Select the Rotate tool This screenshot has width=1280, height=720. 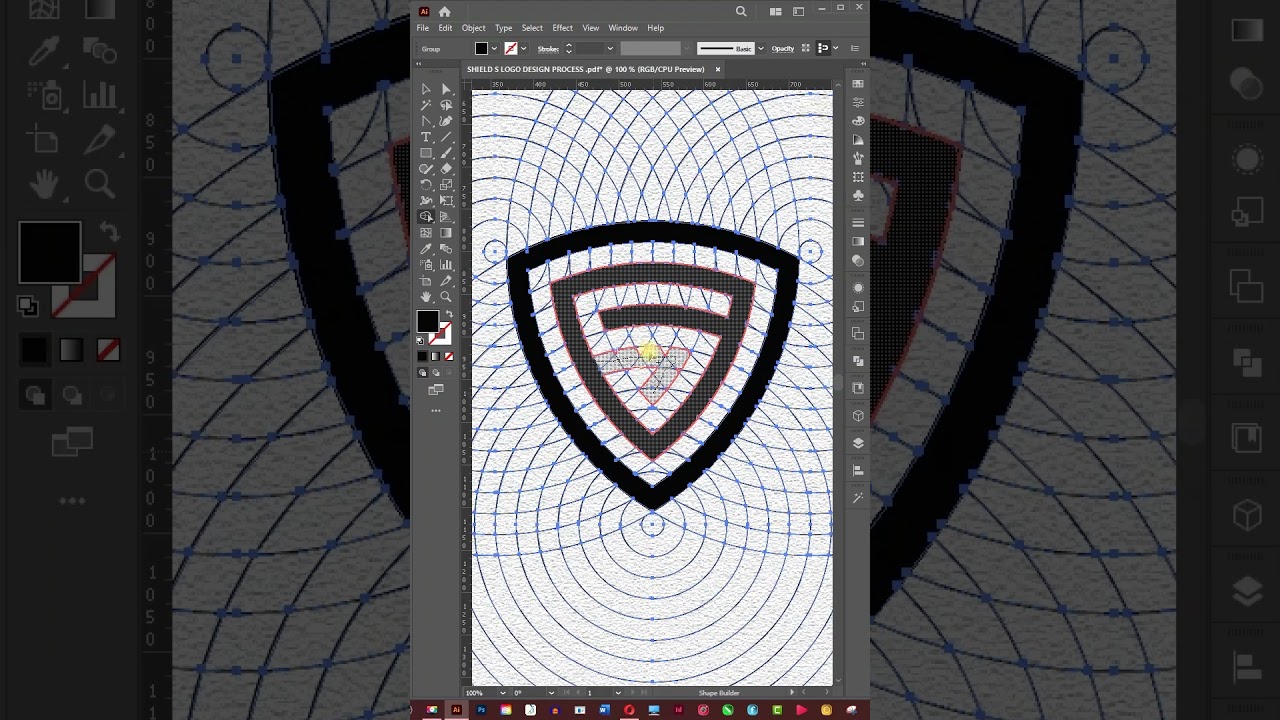click(426, 185)
